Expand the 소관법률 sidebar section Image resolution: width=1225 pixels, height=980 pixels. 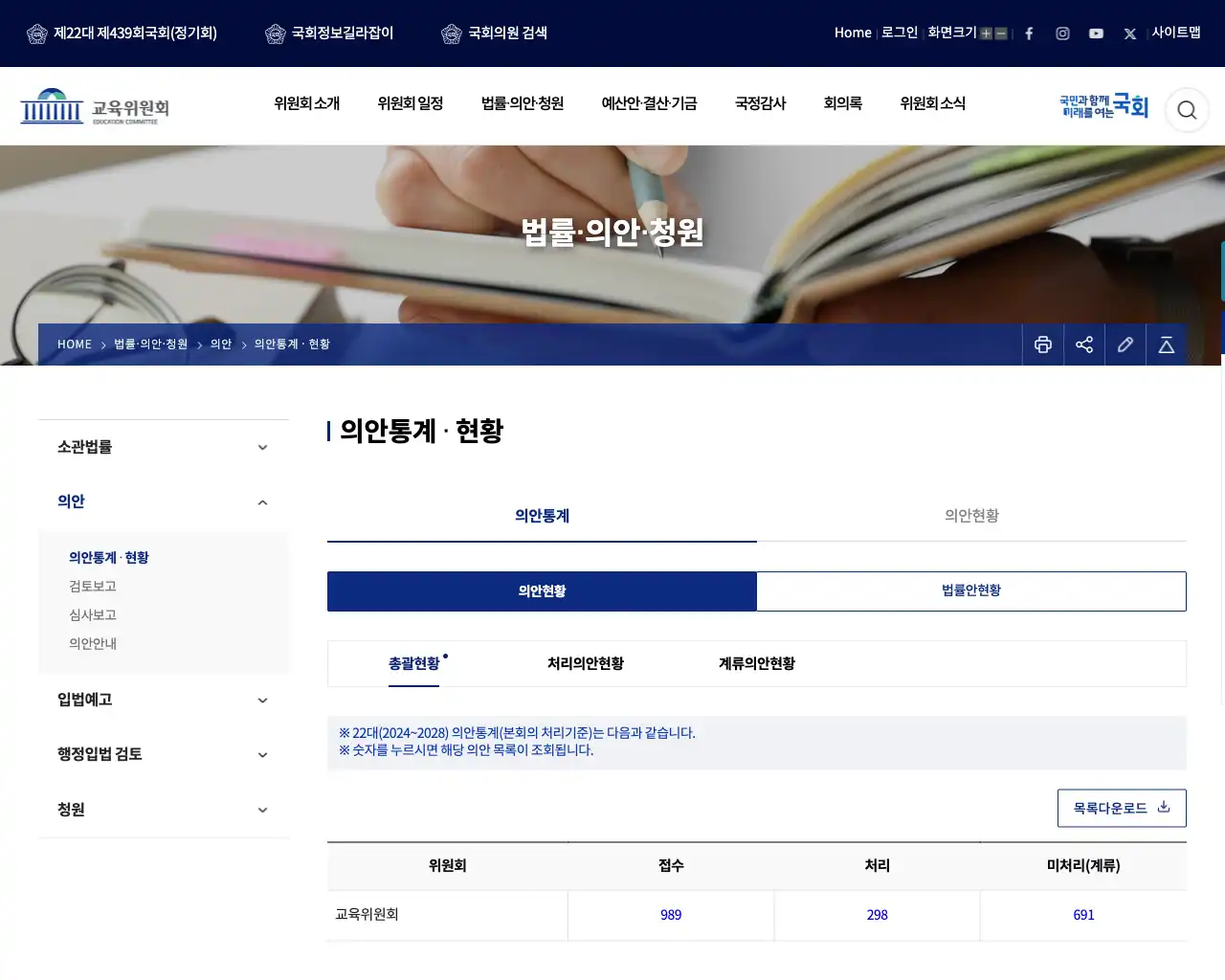point(164,447)
